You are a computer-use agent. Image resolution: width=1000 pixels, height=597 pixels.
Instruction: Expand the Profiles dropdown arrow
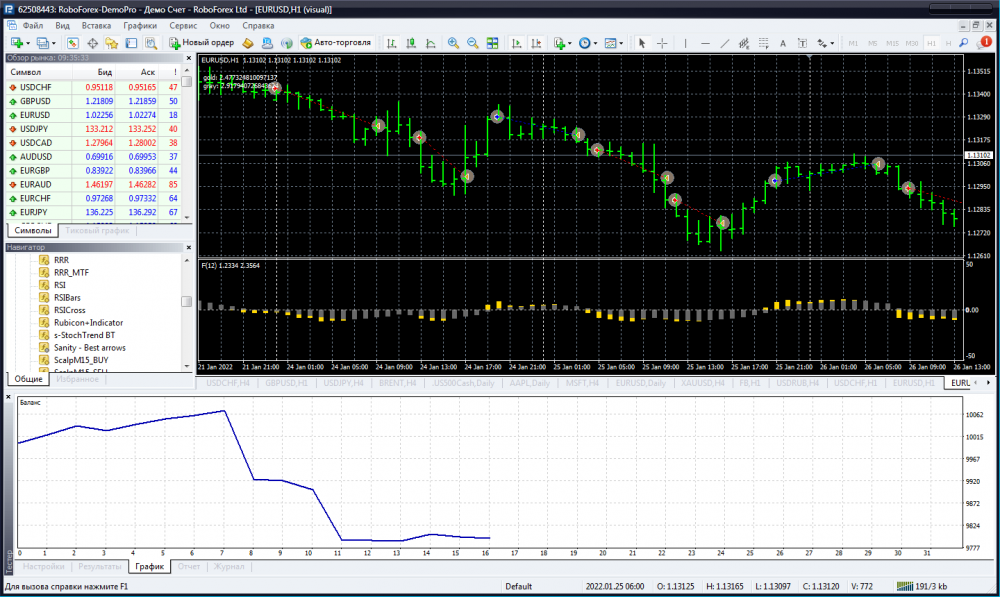(x=53, y=43)
